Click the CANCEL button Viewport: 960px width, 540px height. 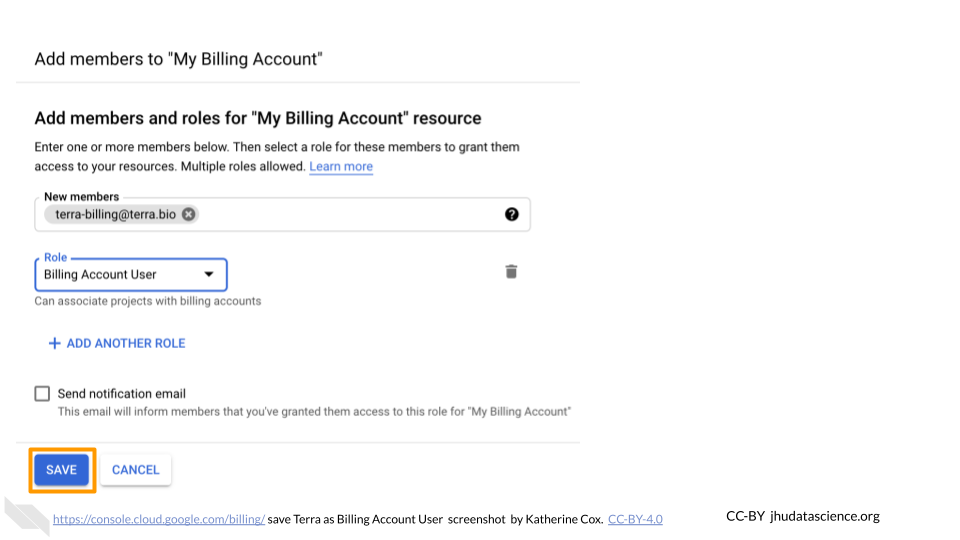pyautogui.click(x=135, y=470)
